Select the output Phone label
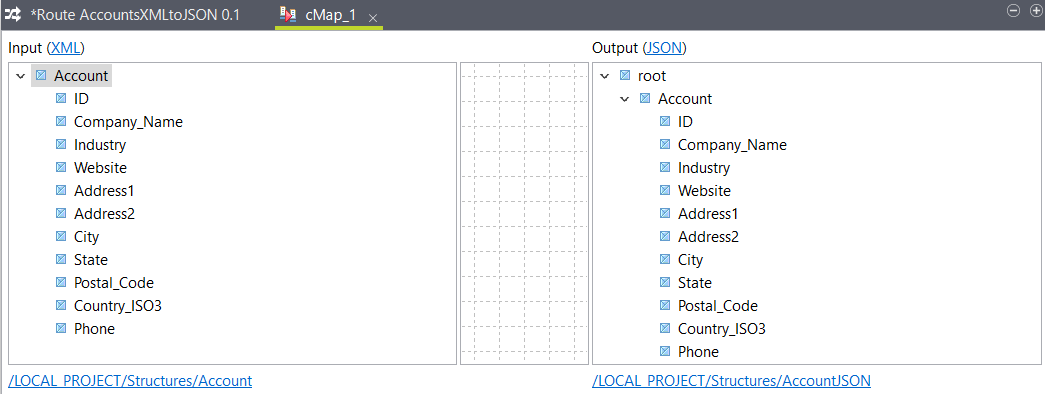This screenshot has height=394, width=1045. (698, 352)
